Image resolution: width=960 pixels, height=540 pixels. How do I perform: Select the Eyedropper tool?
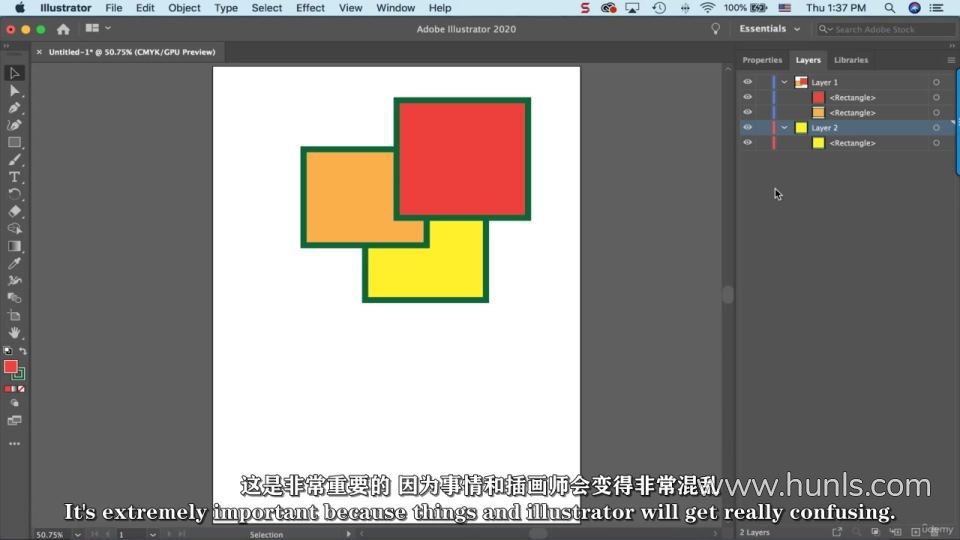click(14, 263)
